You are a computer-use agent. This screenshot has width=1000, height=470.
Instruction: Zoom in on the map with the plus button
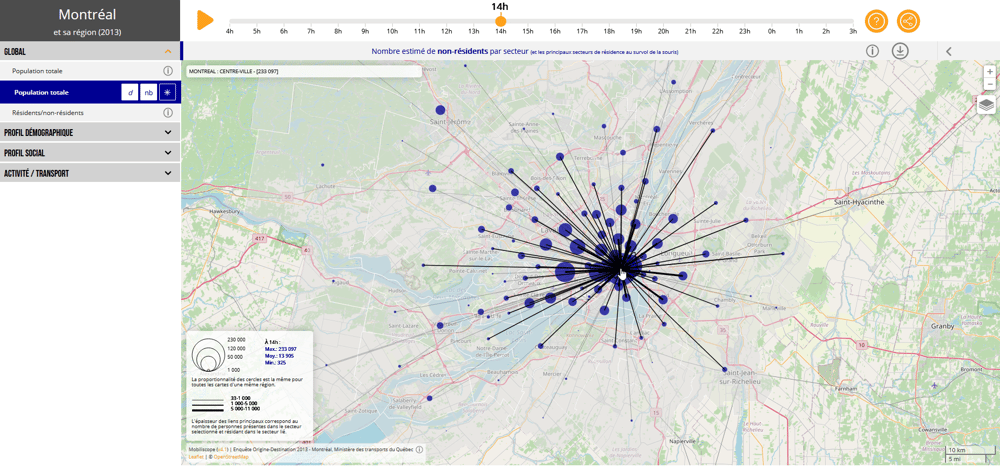[x=989, y=71]
